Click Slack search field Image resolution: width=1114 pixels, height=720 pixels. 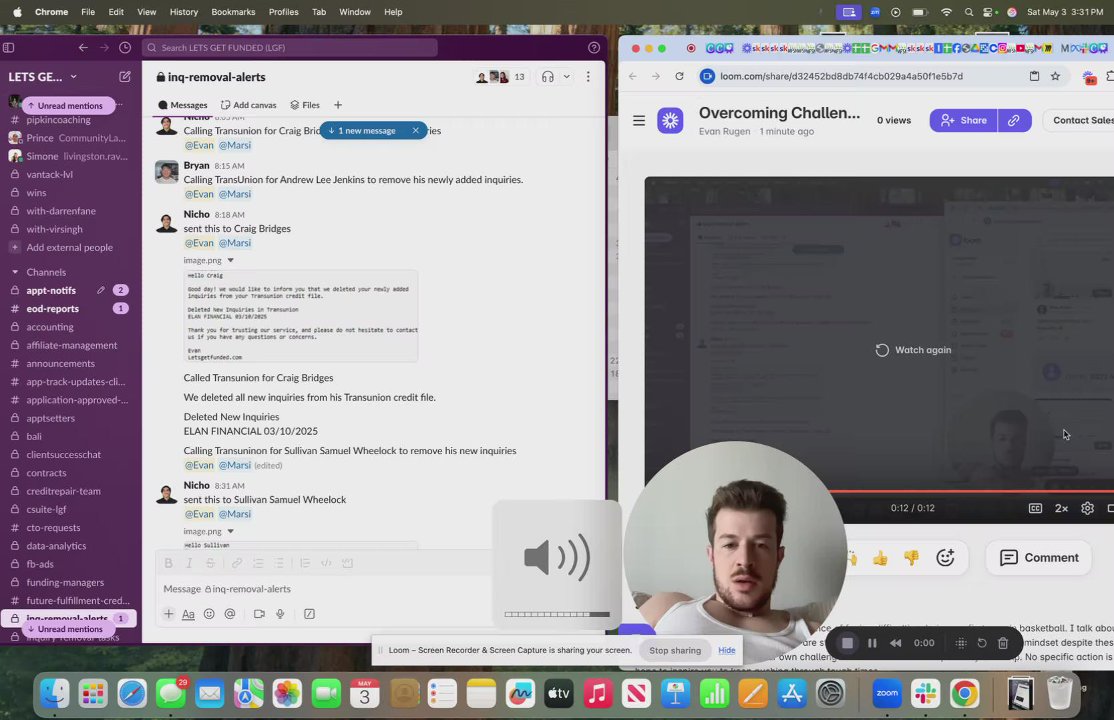tap(290, 48)
